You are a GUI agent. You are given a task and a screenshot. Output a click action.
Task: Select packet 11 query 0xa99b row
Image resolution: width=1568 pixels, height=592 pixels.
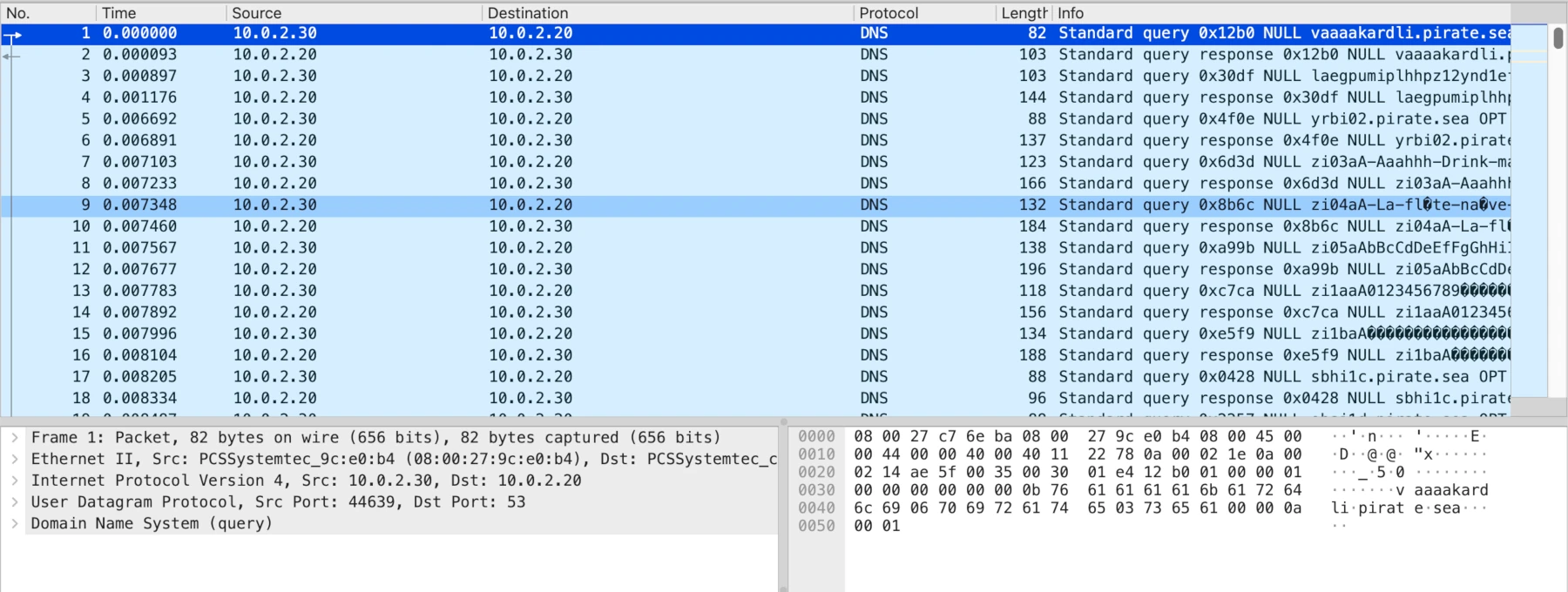pos(756,248)
